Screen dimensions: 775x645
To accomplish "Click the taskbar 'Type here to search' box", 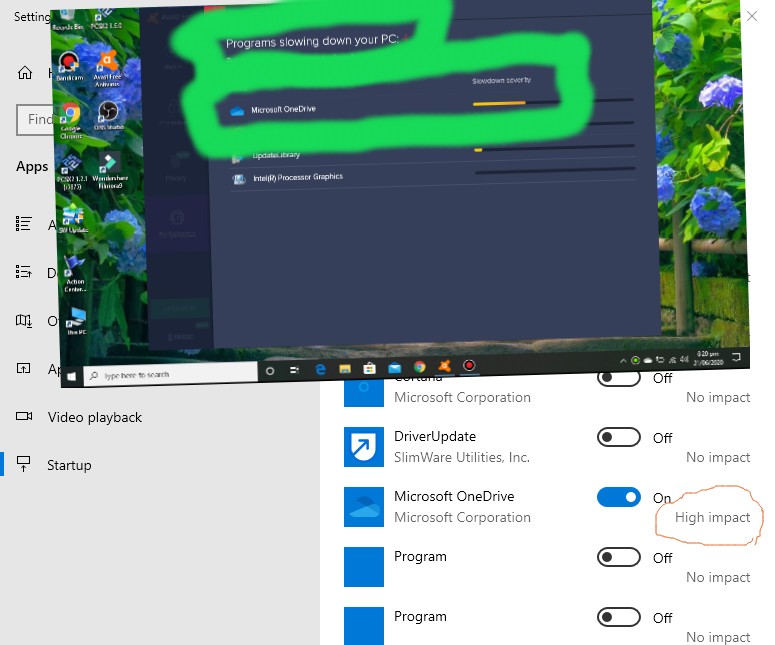I will pos(171,374).
